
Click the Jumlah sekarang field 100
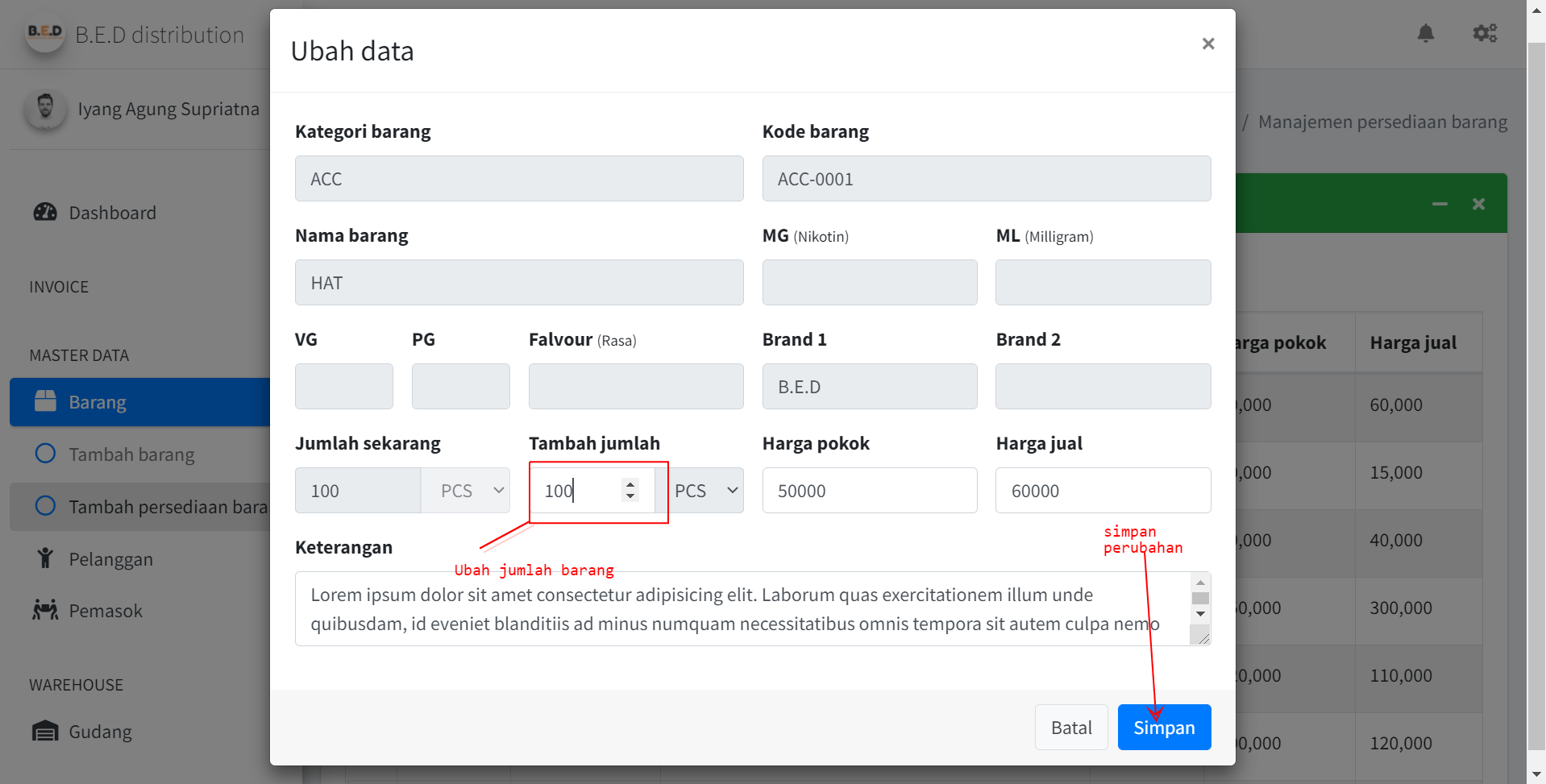click(358, 491)
